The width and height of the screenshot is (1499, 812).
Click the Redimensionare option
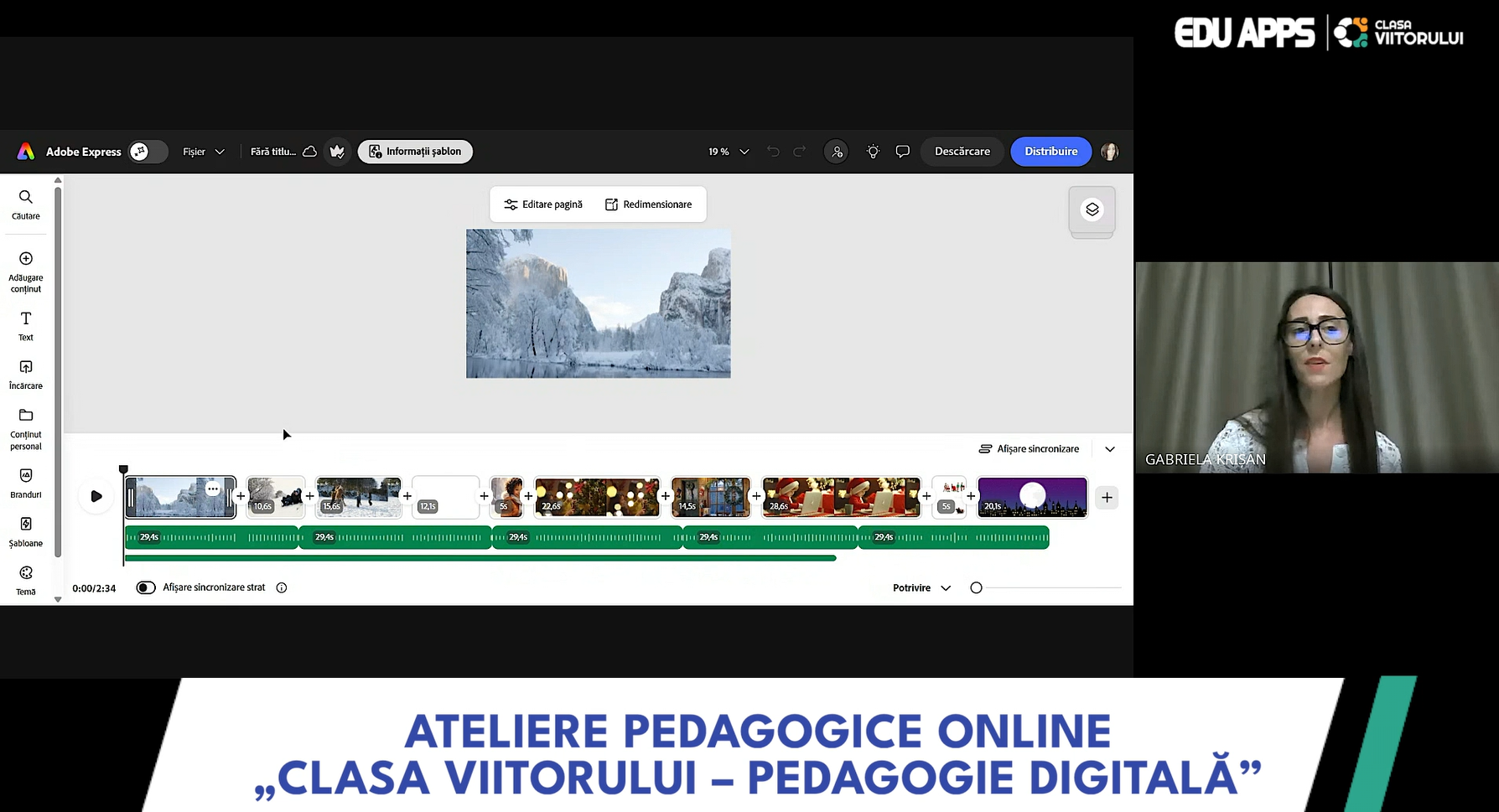pos(649,204)
